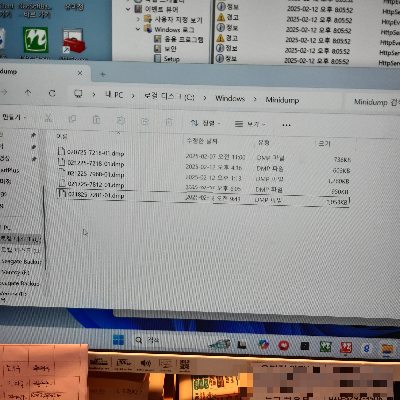Sort by 수정한 날짜 column header

tap(202, 141)
